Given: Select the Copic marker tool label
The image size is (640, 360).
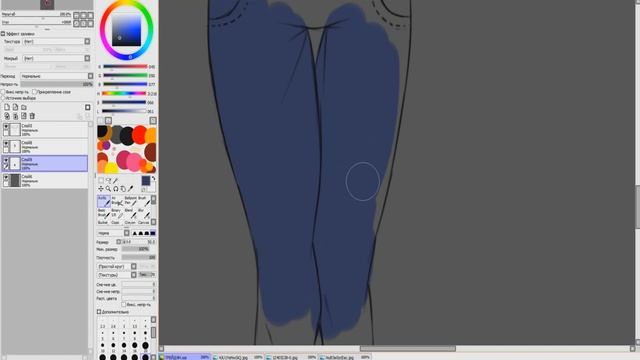Looking at the screenshot, I should pos(116,223).
